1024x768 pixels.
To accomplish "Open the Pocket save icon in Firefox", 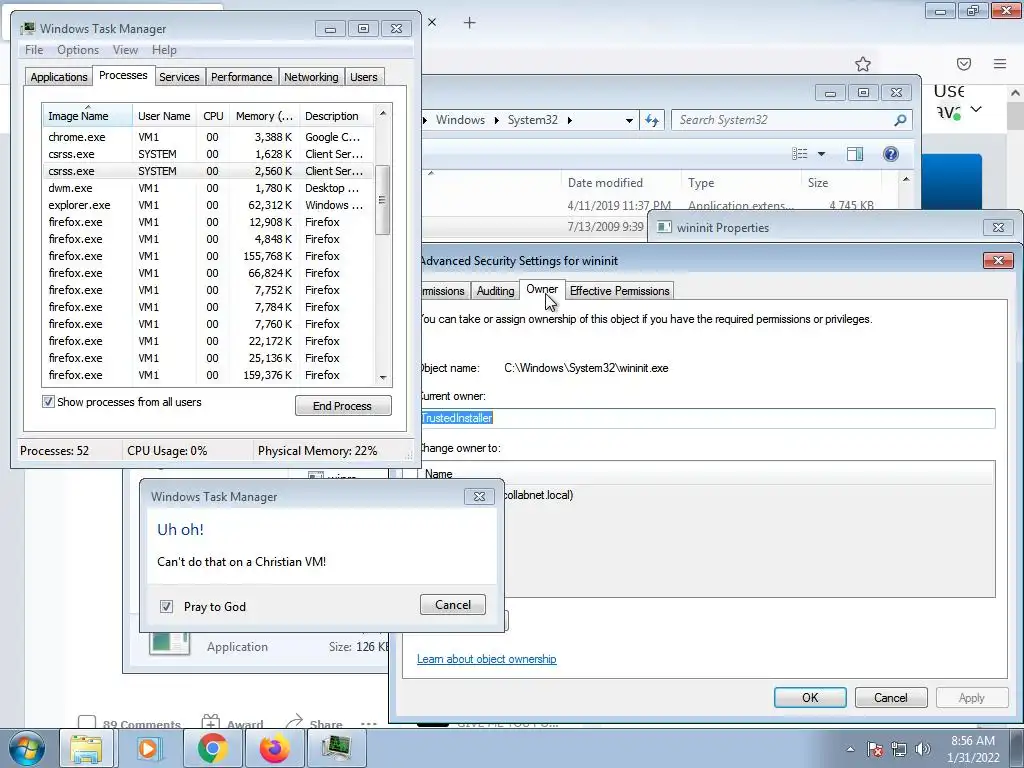I will (x=964, y=64).
